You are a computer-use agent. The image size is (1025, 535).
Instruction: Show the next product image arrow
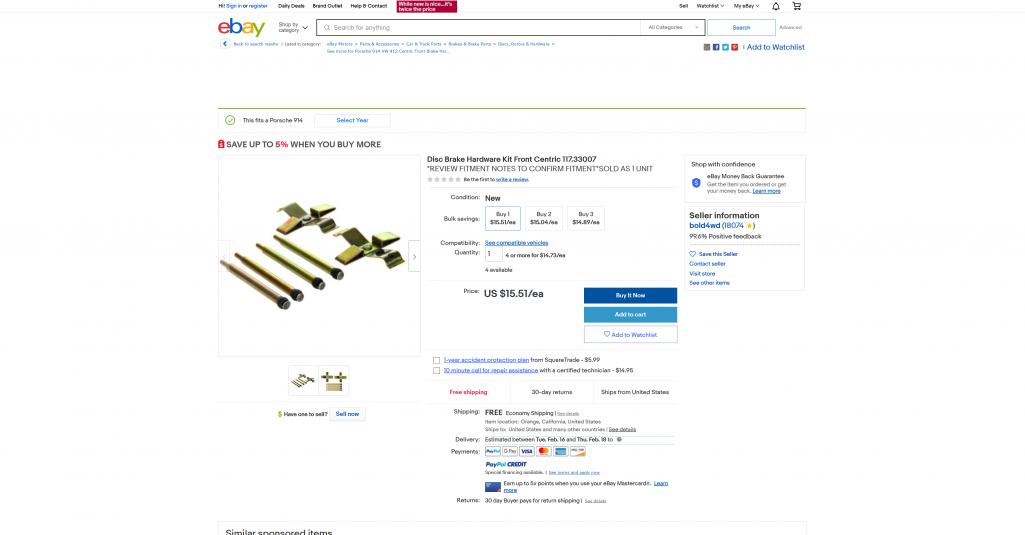[414, 256]
